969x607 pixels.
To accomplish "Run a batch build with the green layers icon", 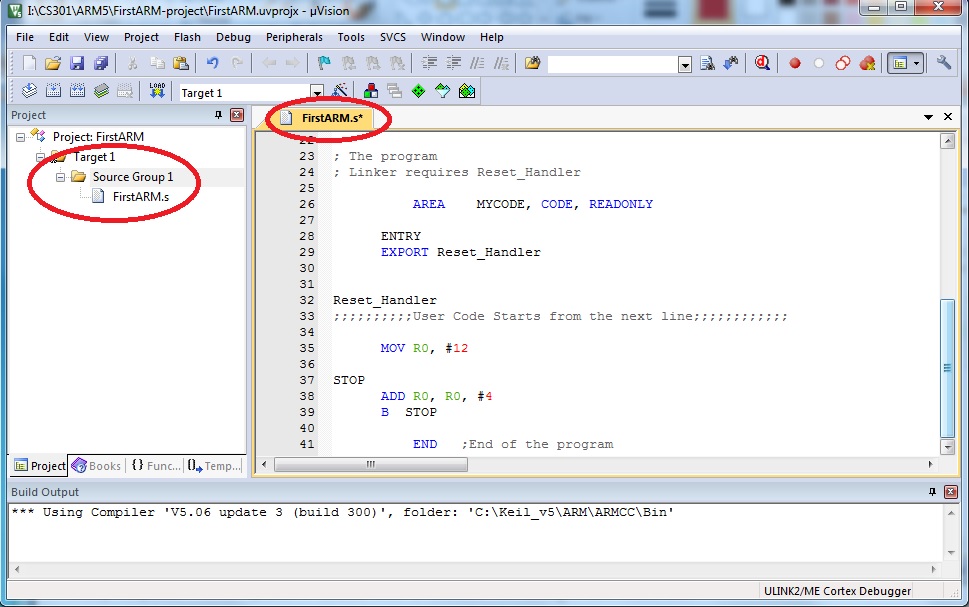I will click(101, 91).
